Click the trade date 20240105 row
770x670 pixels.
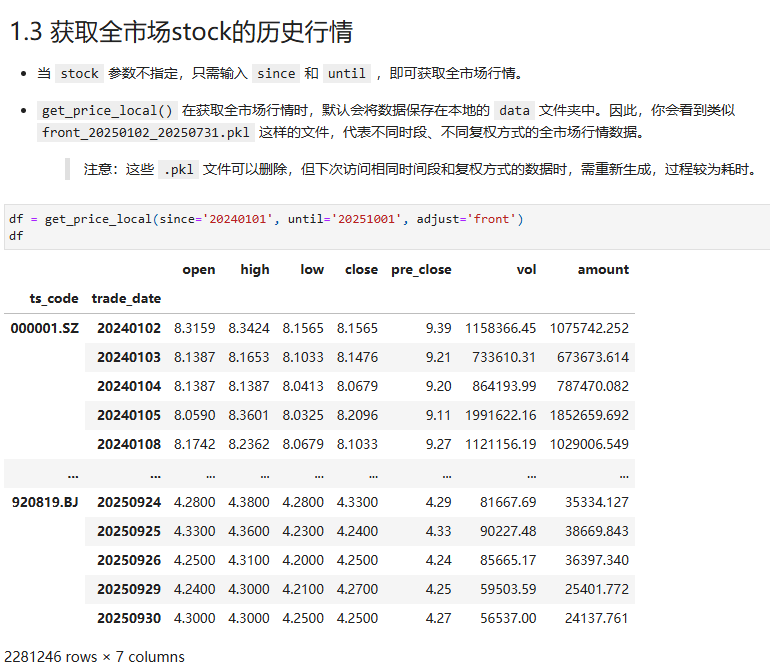pos(129,415)
